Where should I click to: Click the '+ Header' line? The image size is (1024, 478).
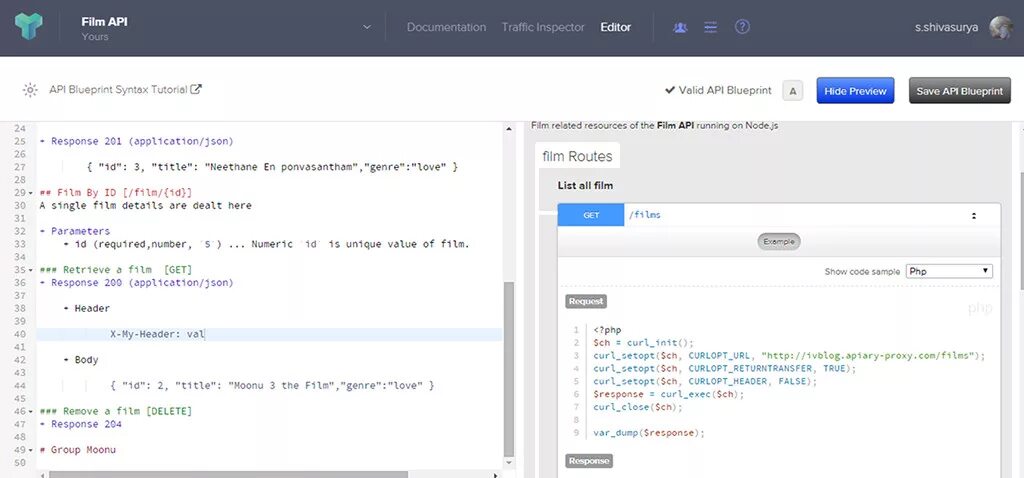point(86,308)
